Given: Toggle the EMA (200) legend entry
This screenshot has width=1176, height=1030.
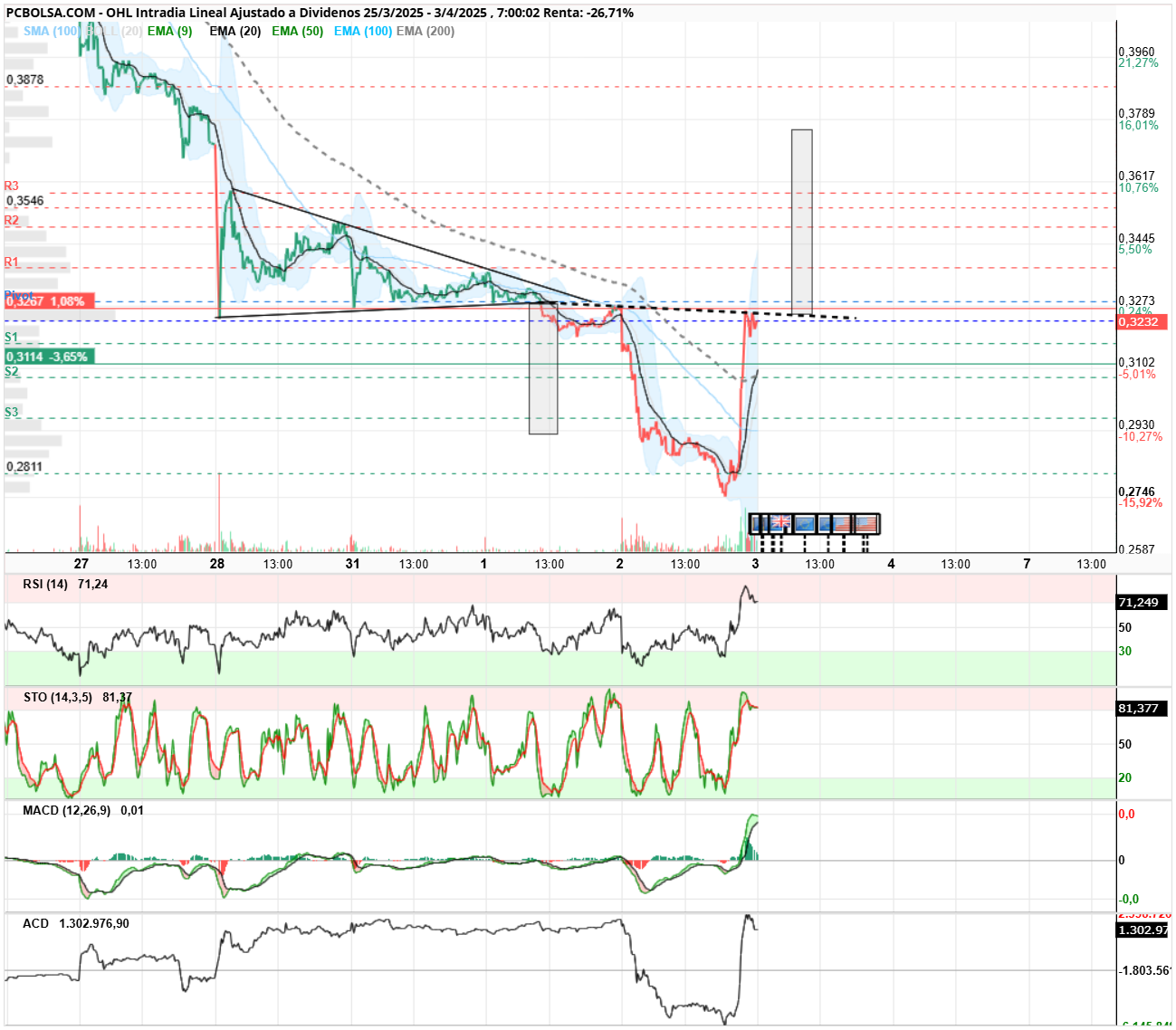Looking at the screenshot, I should coord(425,31).
